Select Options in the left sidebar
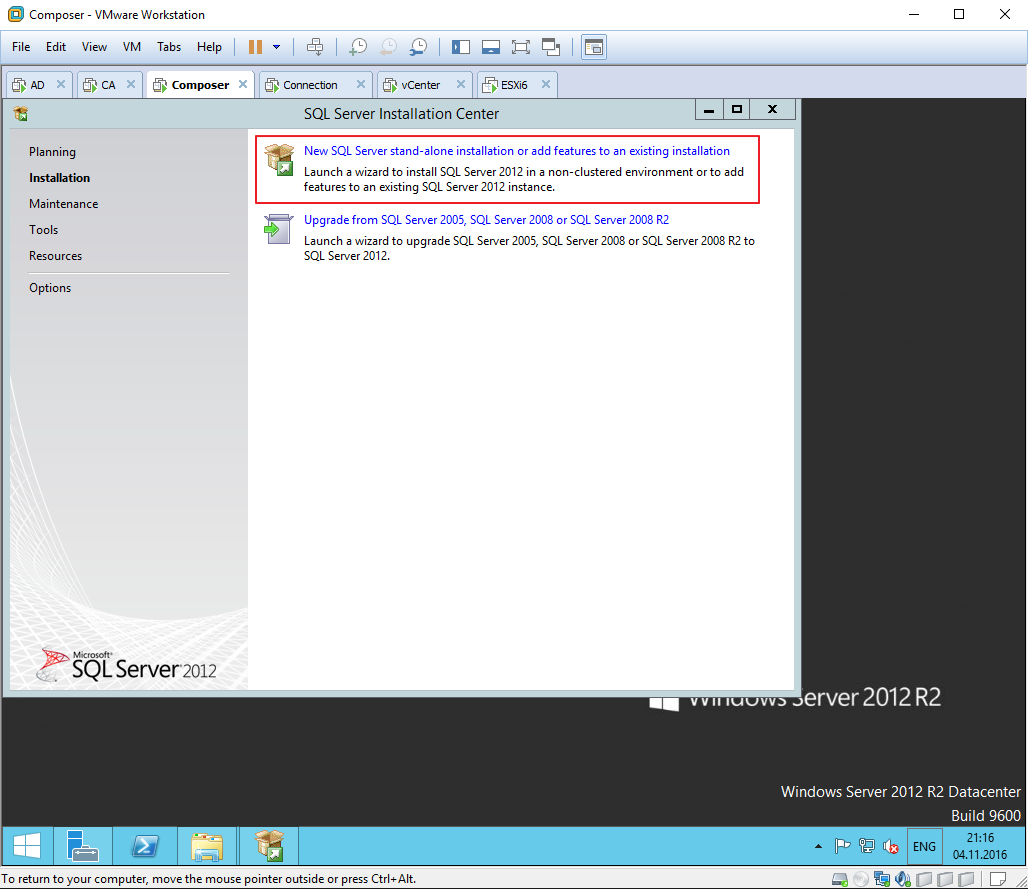 click(50, 288)
